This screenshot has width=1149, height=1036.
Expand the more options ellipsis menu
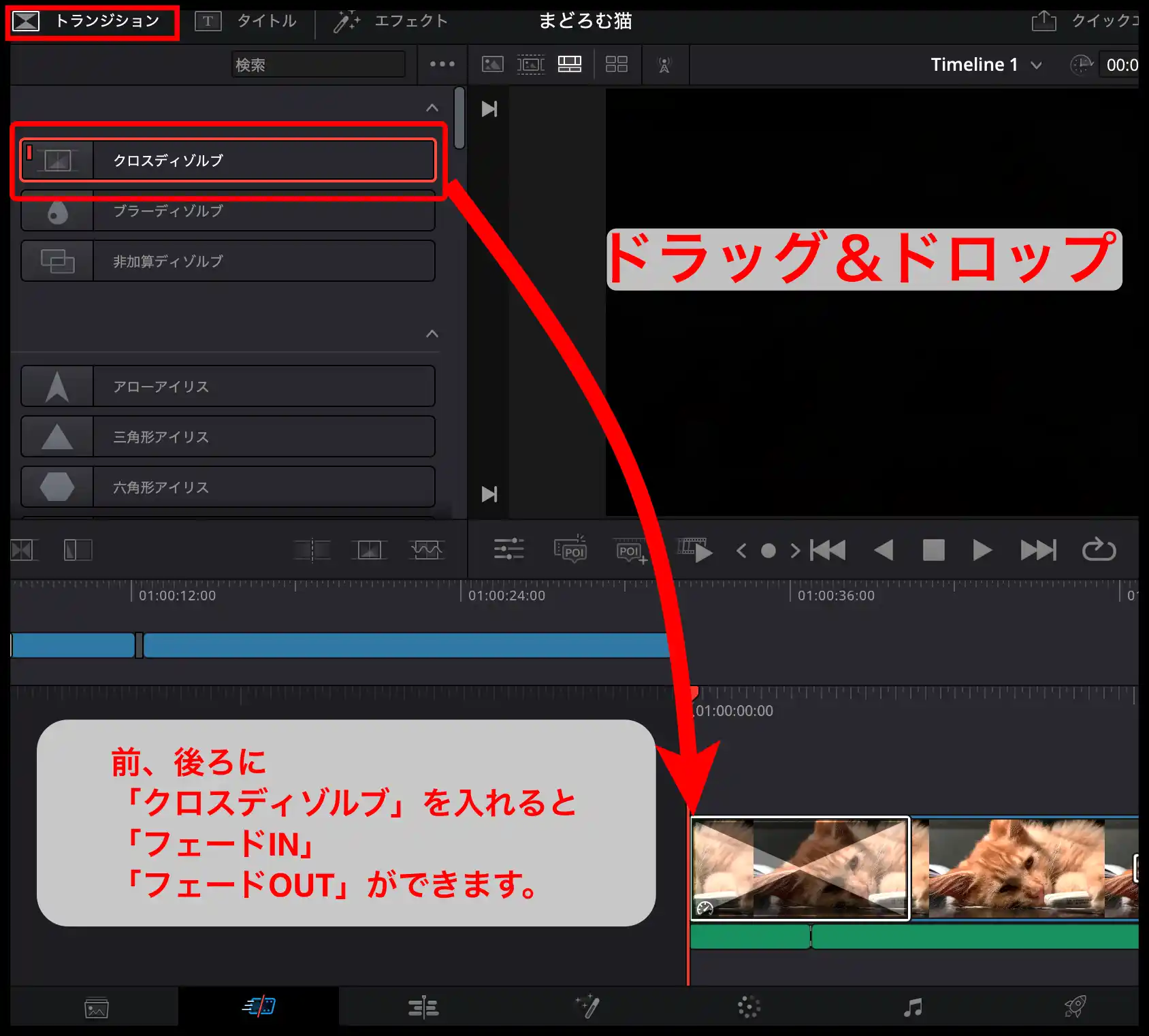click(442, 65)
